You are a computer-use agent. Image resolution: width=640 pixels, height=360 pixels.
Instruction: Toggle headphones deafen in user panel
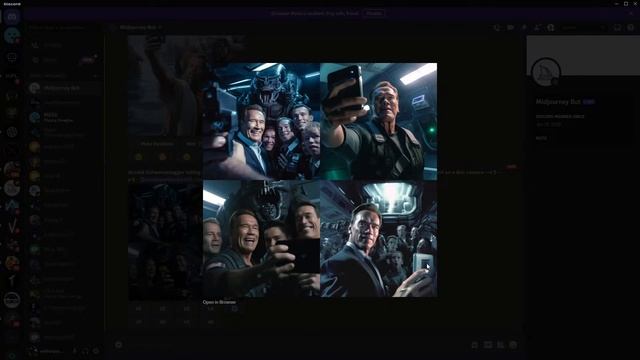(85, 351)
